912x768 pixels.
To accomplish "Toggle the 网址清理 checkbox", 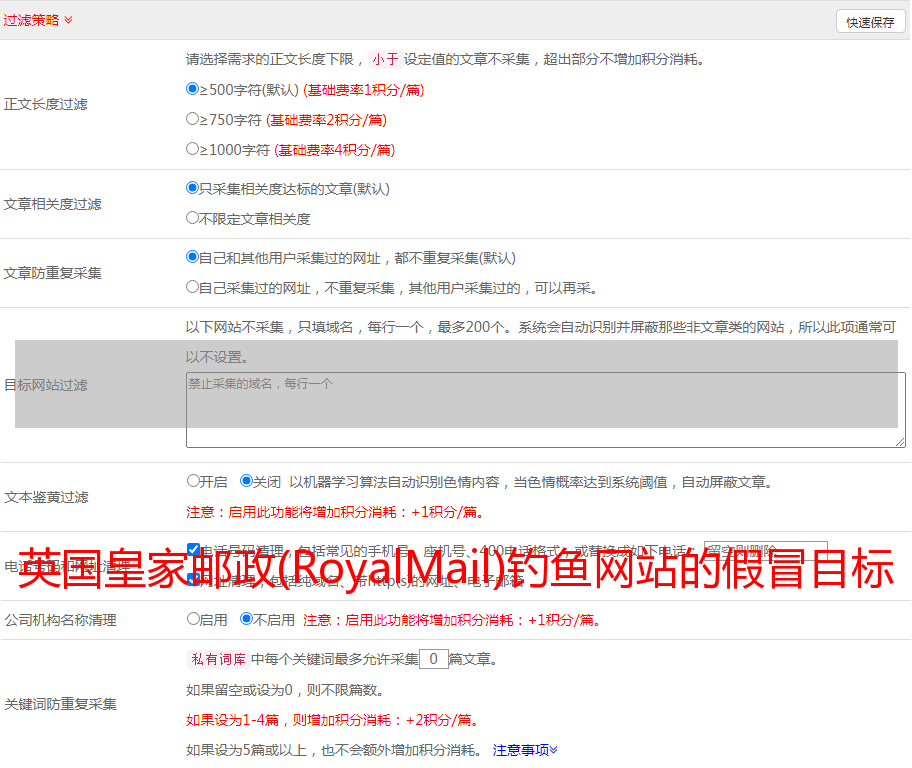I will (194, 579).
